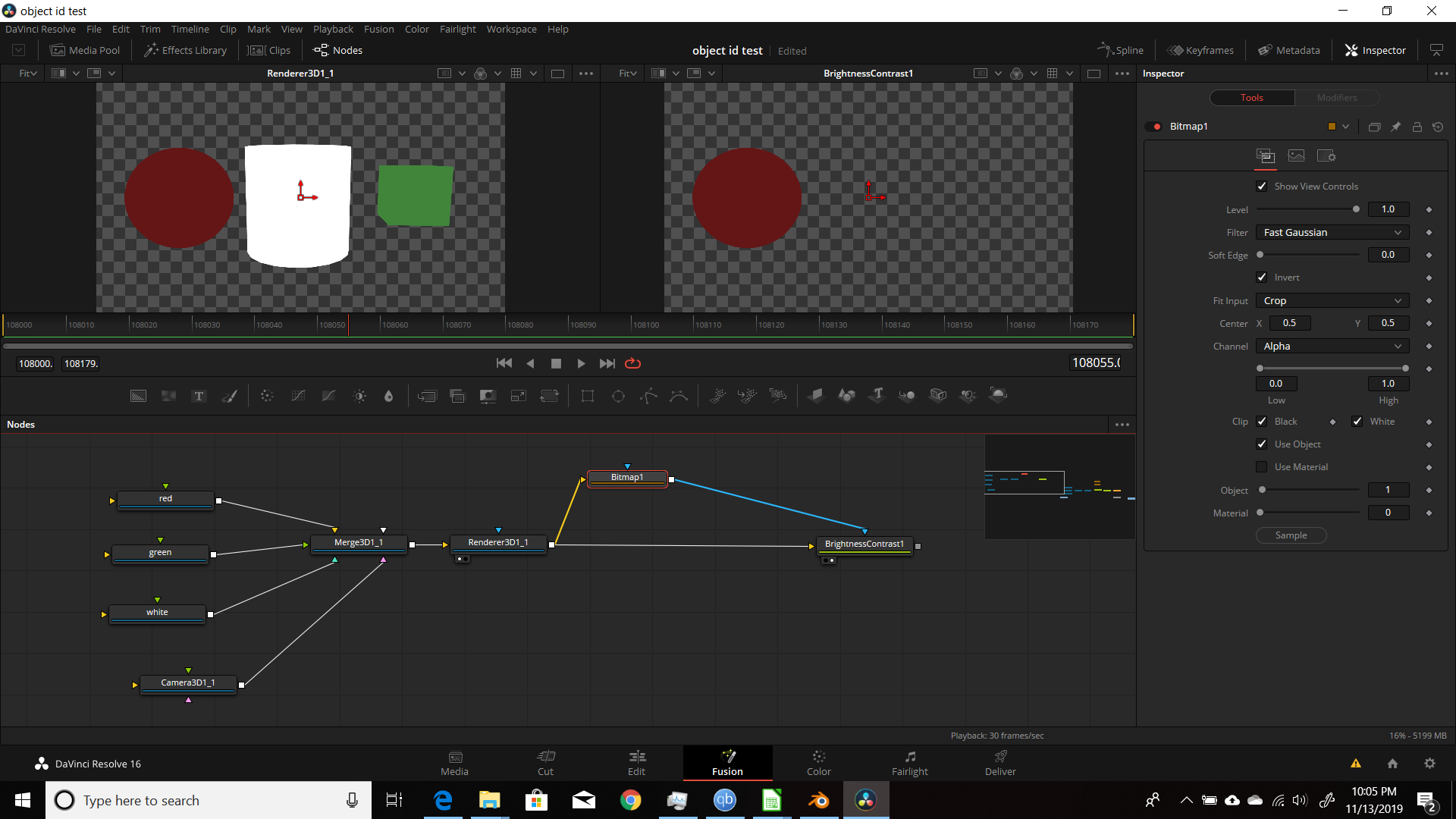Add a Channel Booleans node
This screenshot has width=1456, height=819.
tap(457, 396)
